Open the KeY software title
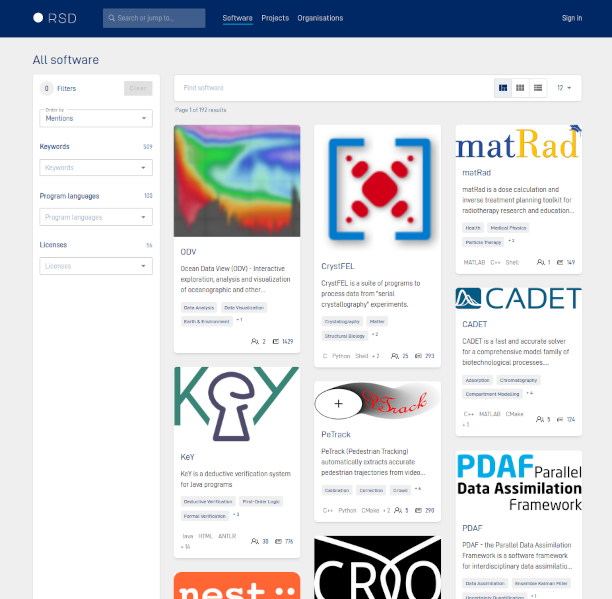This screenshot has height=599, width=612. 187,457
